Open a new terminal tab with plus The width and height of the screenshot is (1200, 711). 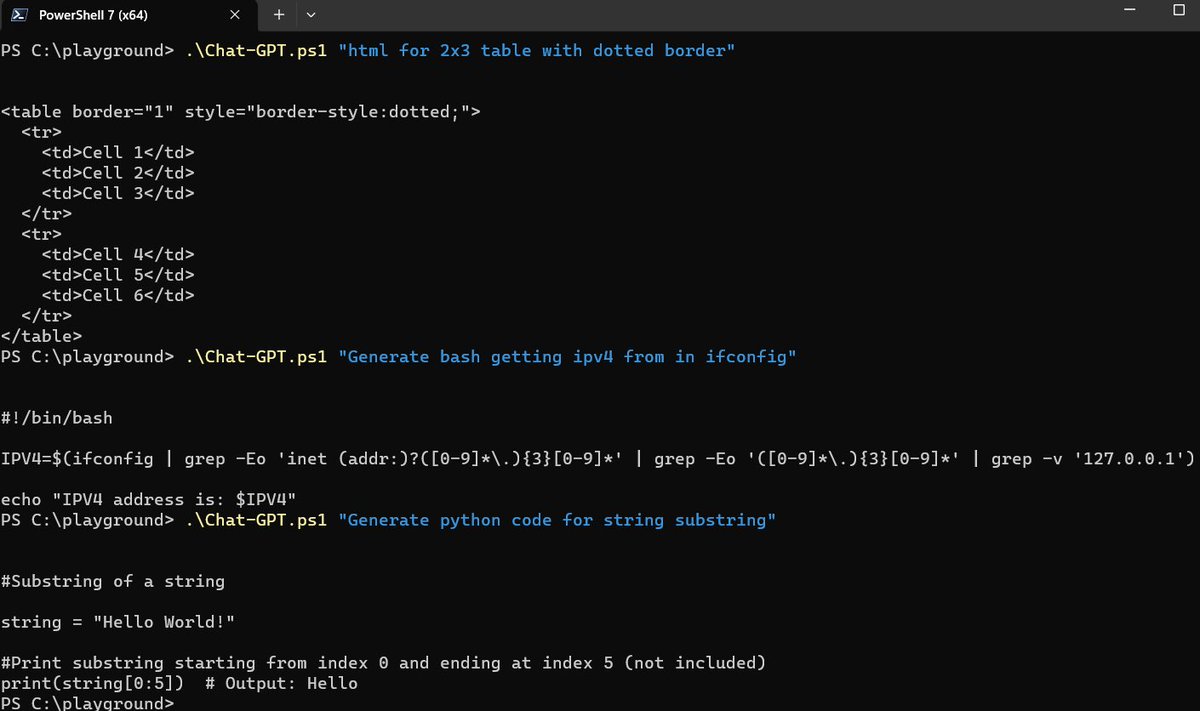coord(279,15)
